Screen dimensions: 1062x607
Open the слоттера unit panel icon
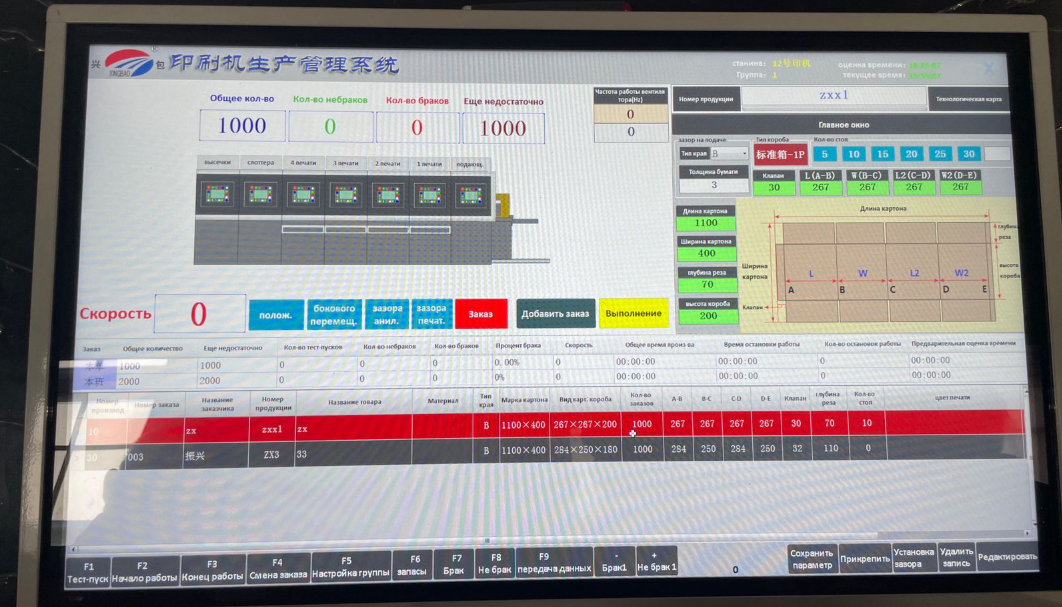261,194
